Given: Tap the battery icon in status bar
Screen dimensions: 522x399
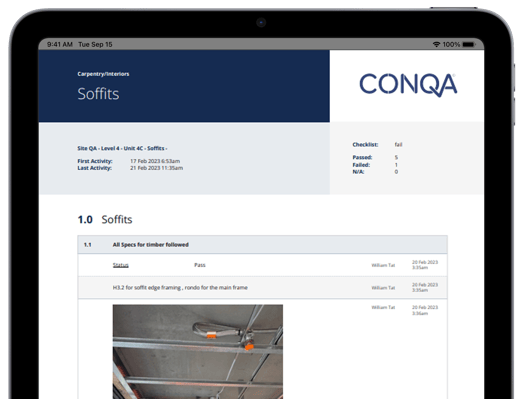Looking at the screenshot, I should (469, 44).
